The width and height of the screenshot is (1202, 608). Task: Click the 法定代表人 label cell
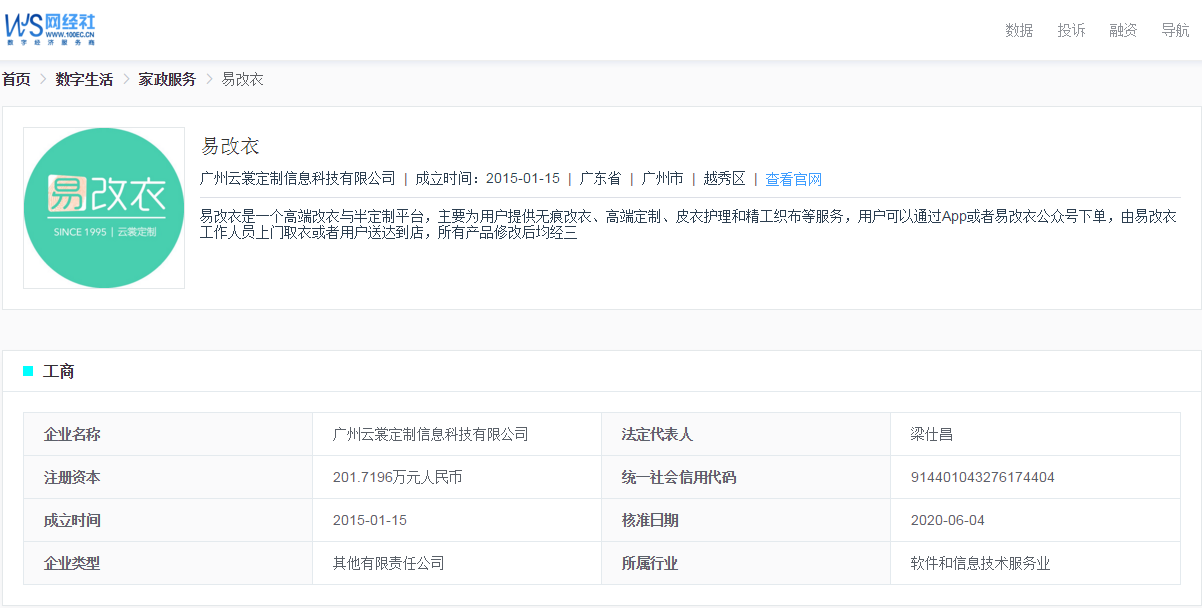(746, 434)
